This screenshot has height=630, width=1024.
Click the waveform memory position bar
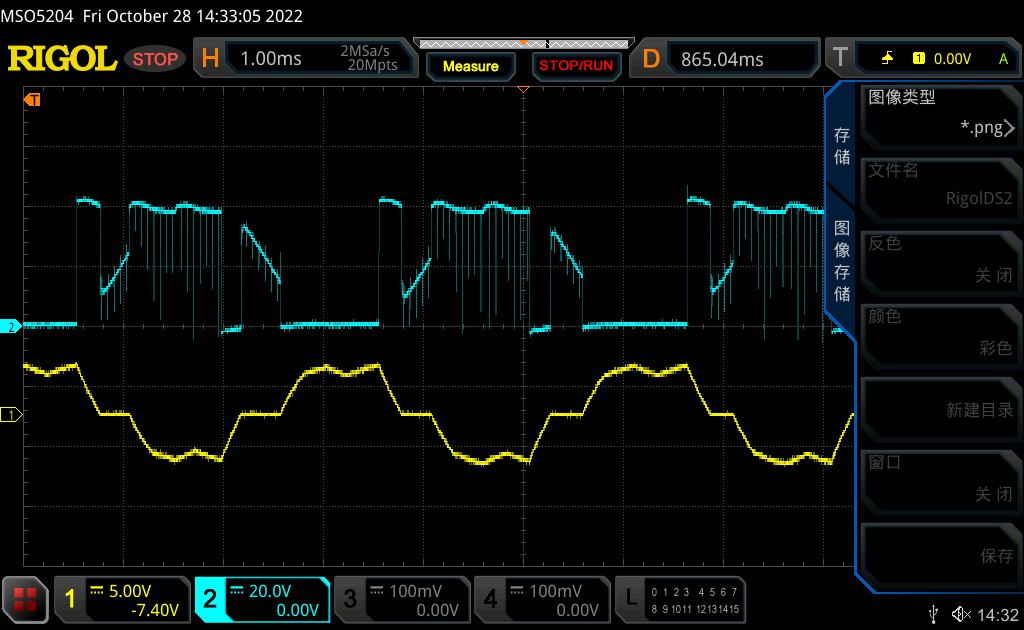(522, 44)
